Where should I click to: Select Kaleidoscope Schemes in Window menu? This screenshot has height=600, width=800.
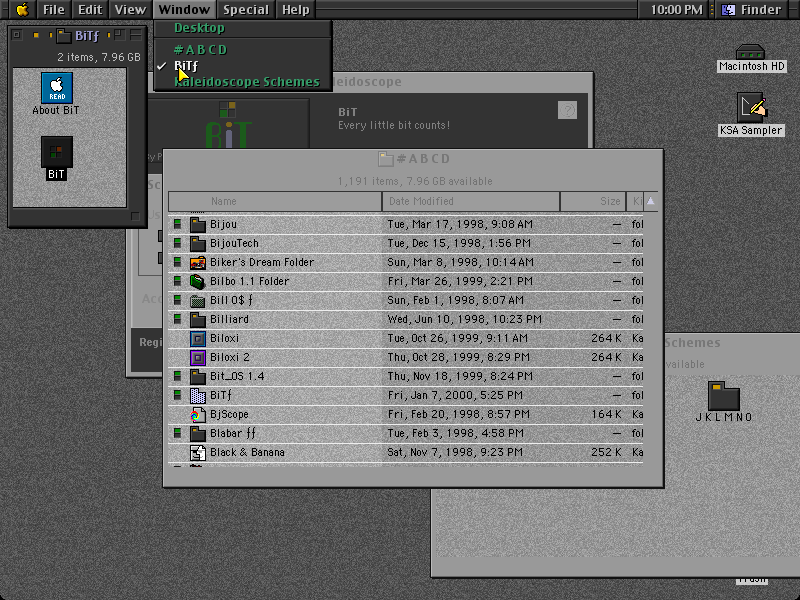(247, 82)
